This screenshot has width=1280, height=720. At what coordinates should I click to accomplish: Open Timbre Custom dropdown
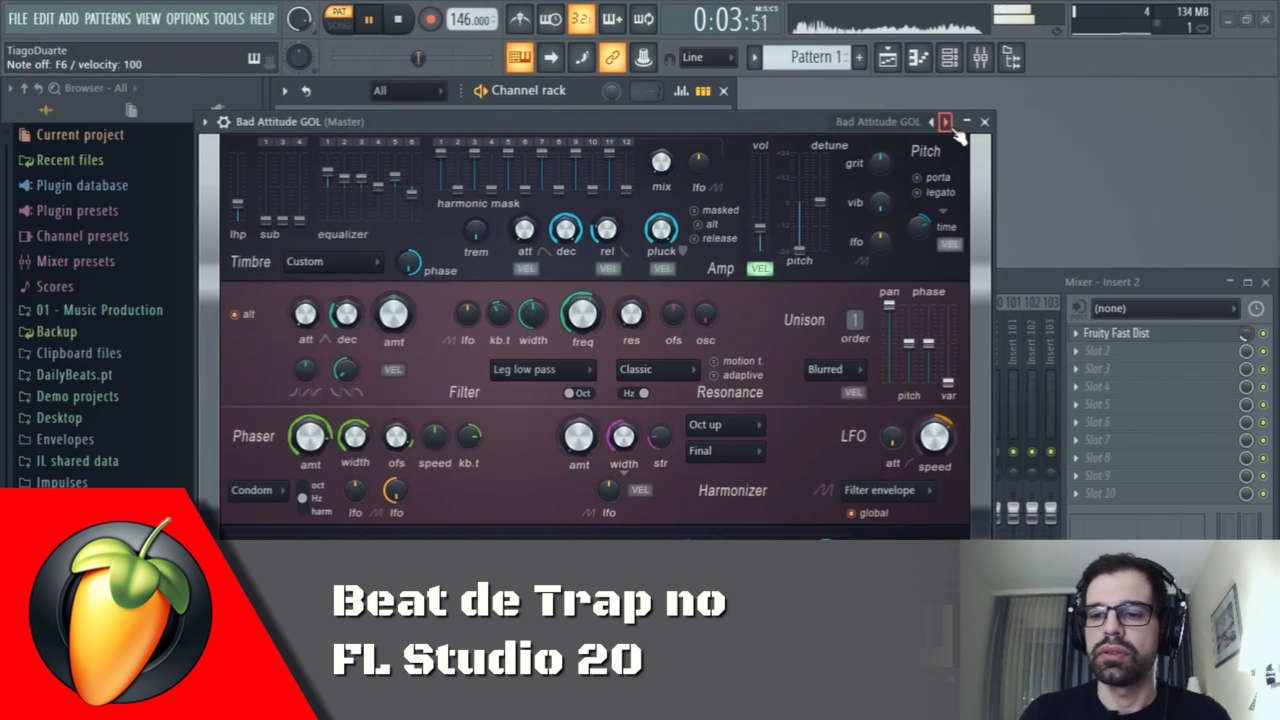pos(333,262)
